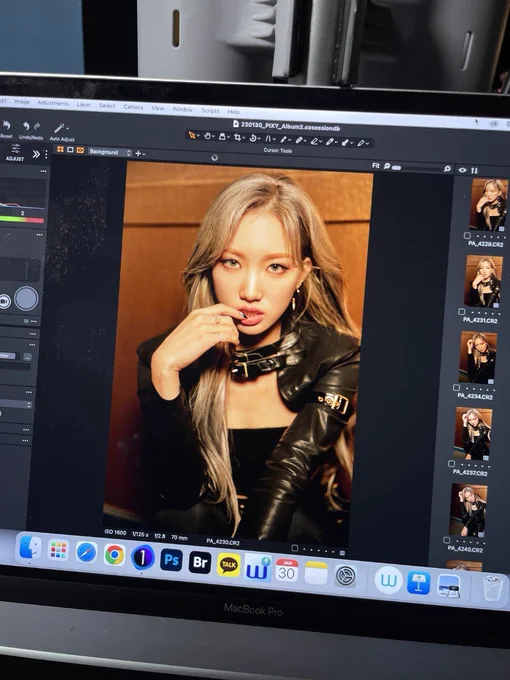Image resolution: width=510 pixels, height=680 pixels.
Task: Tick checkbox above PA_4234.CR2 label
Action: coord(456,387)
